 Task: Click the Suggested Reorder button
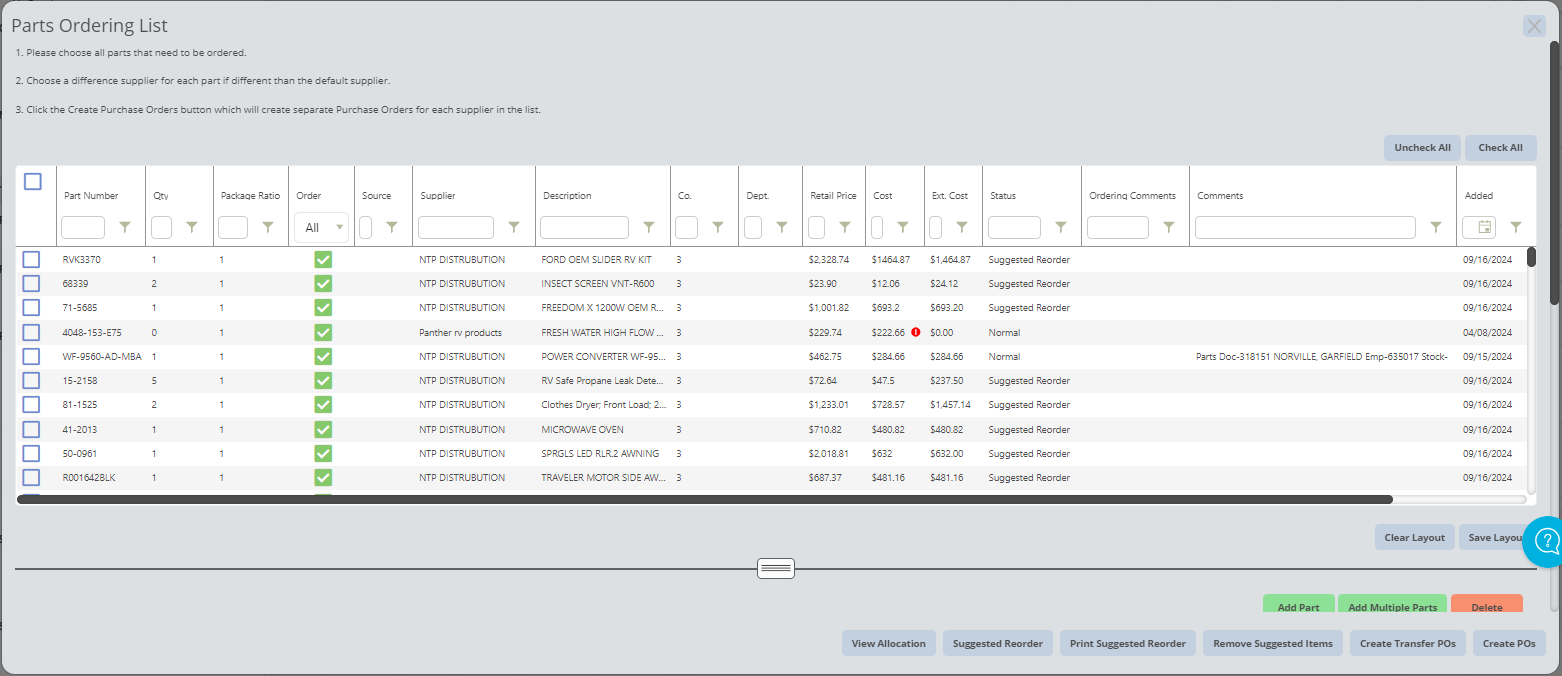coord(997,643)
